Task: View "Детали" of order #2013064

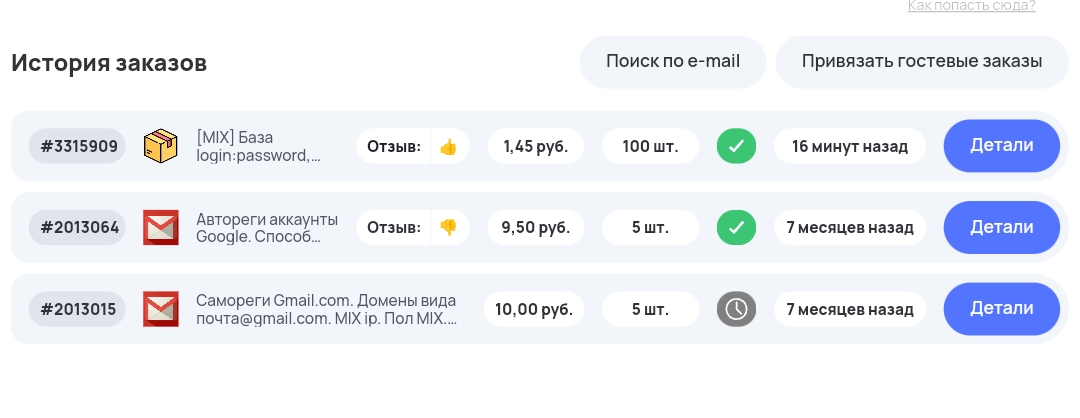Action: 1001,228
